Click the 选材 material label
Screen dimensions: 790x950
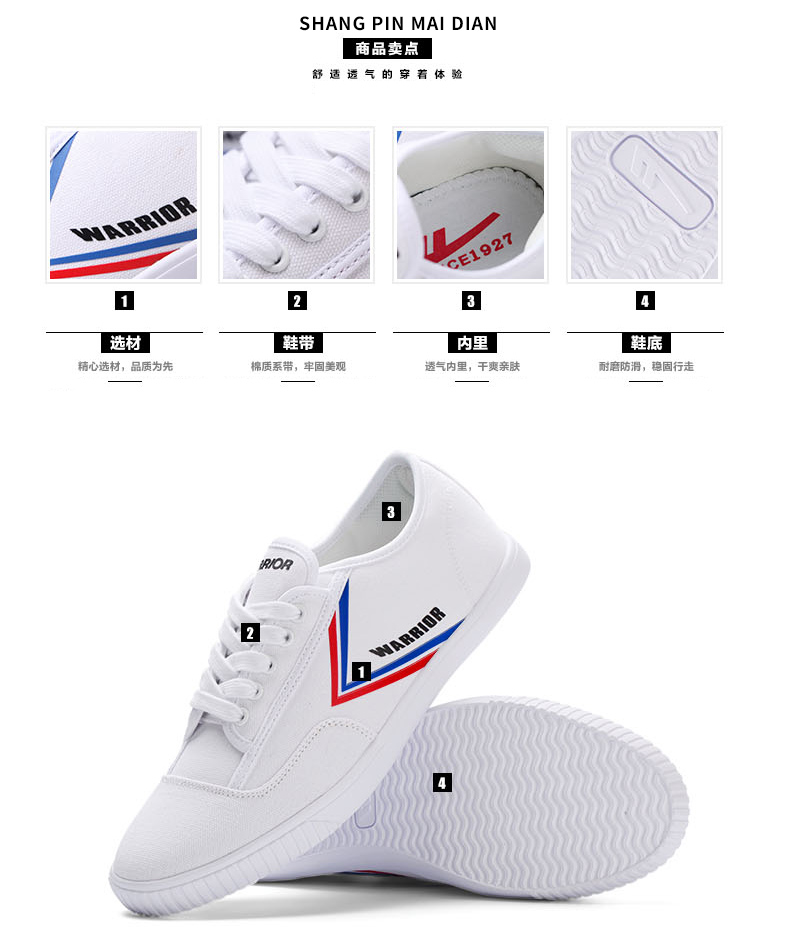[125, 343]
